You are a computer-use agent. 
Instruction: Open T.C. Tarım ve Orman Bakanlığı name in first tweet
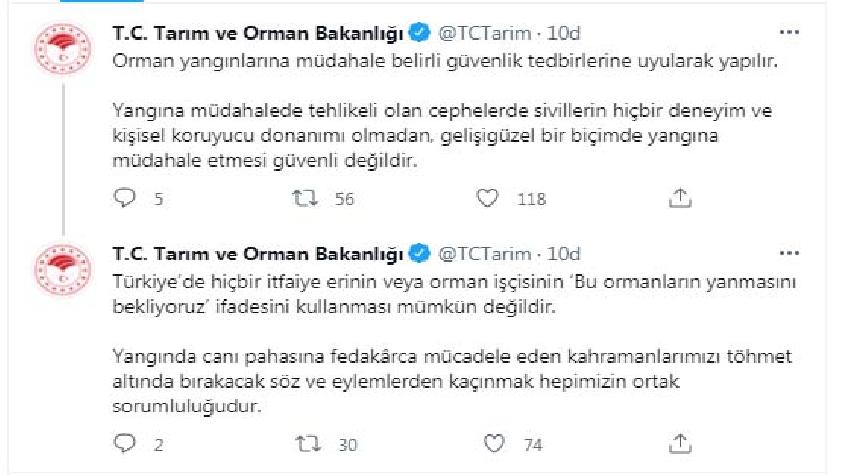pyautogui.click(x=258, y=34)
